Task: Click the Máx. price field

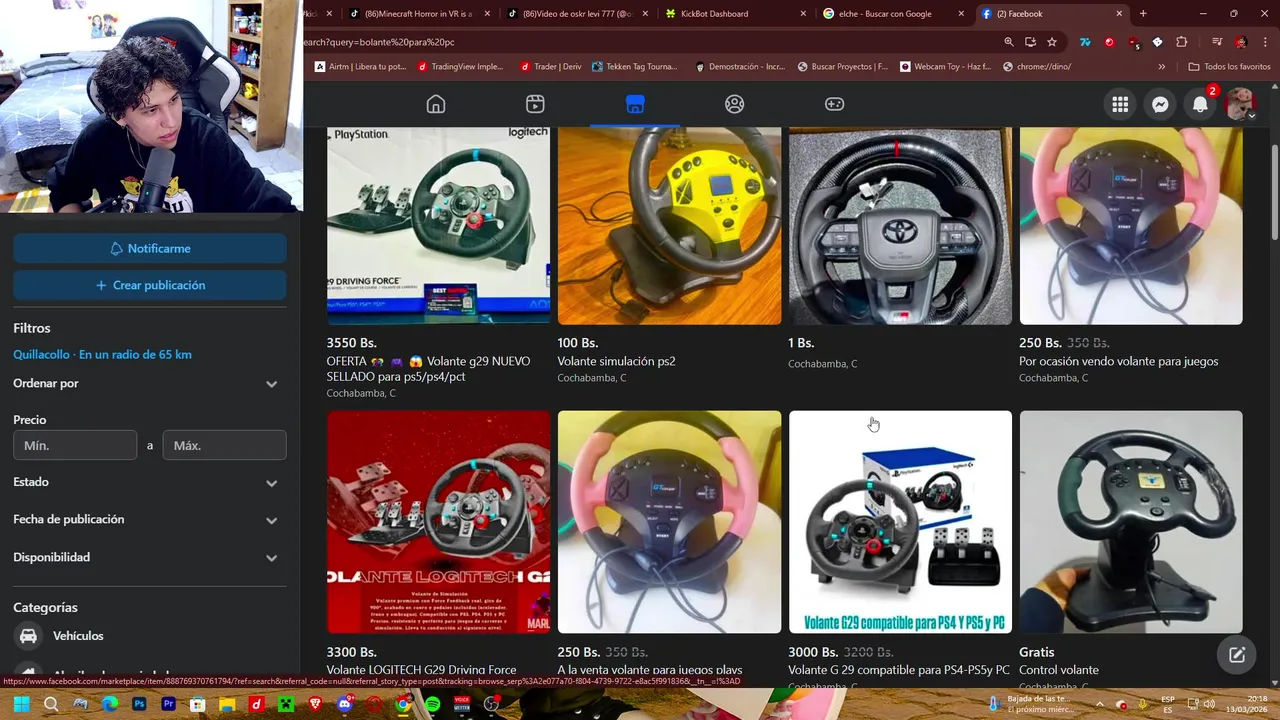Action: pos(224,445)
